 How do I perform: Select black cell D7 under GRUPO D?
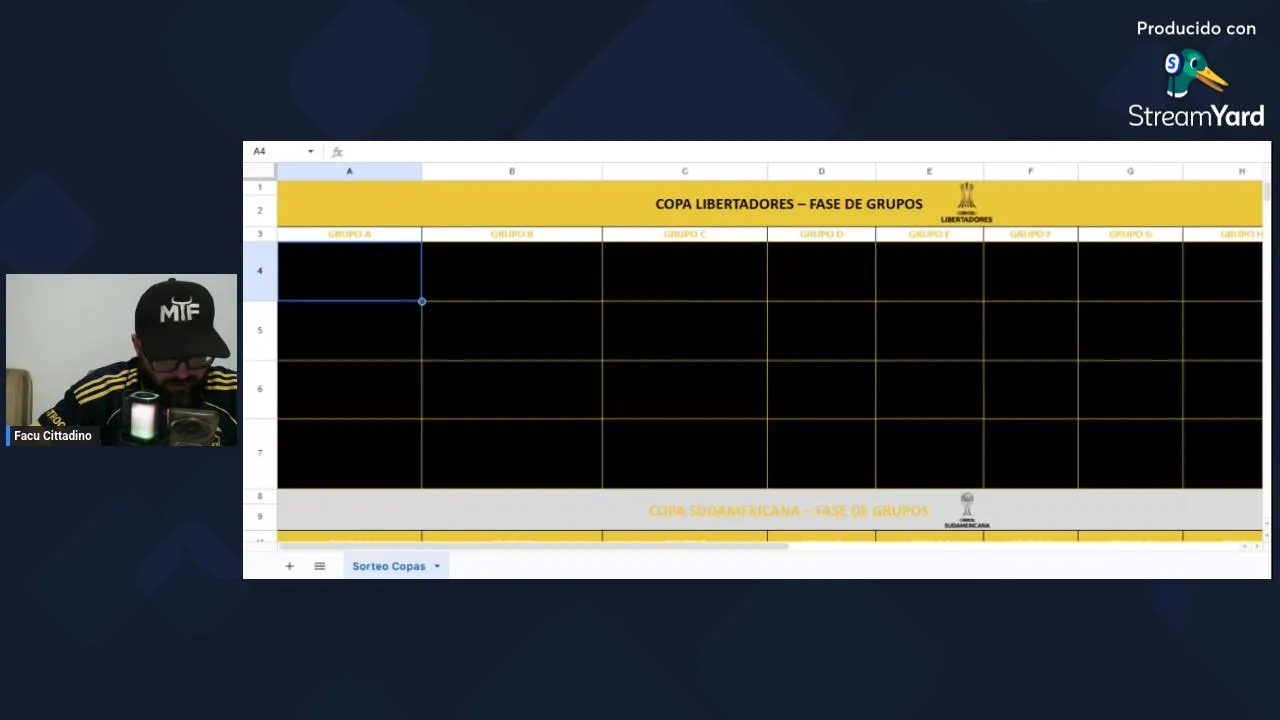click(821, 453)
